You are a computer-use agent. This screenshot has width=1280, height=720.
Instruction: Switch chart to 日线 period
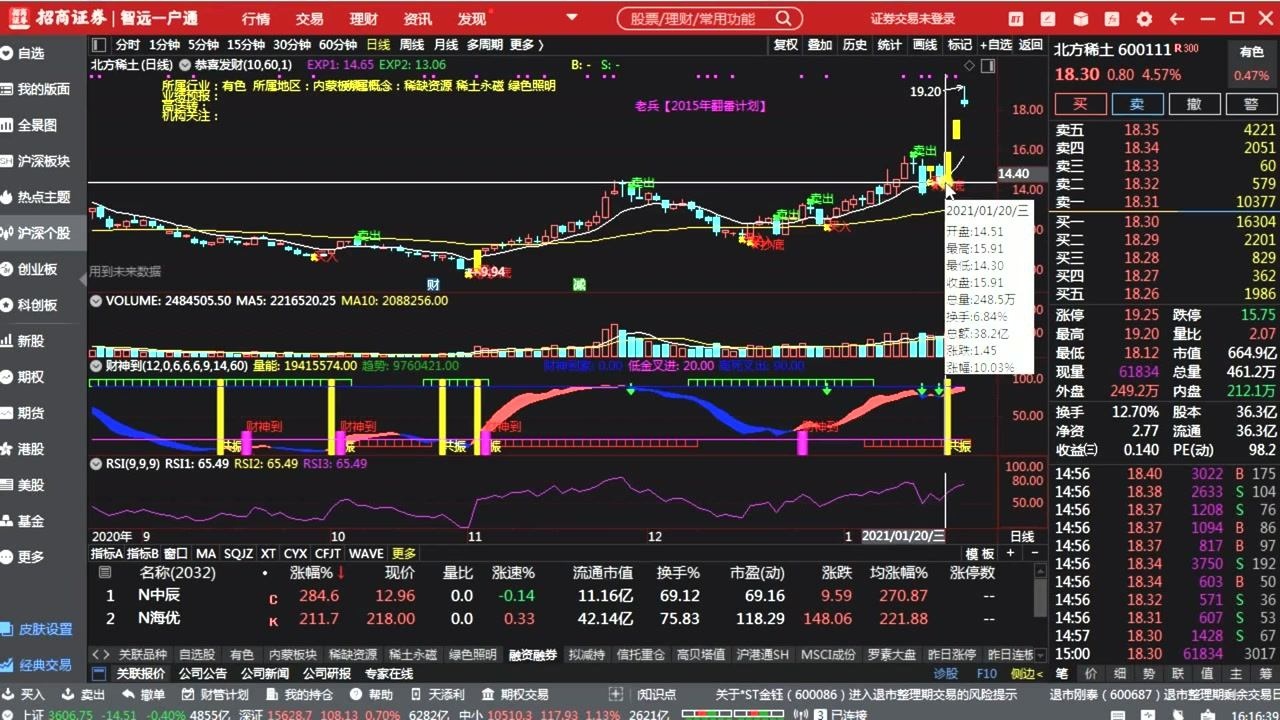[378, 44]
